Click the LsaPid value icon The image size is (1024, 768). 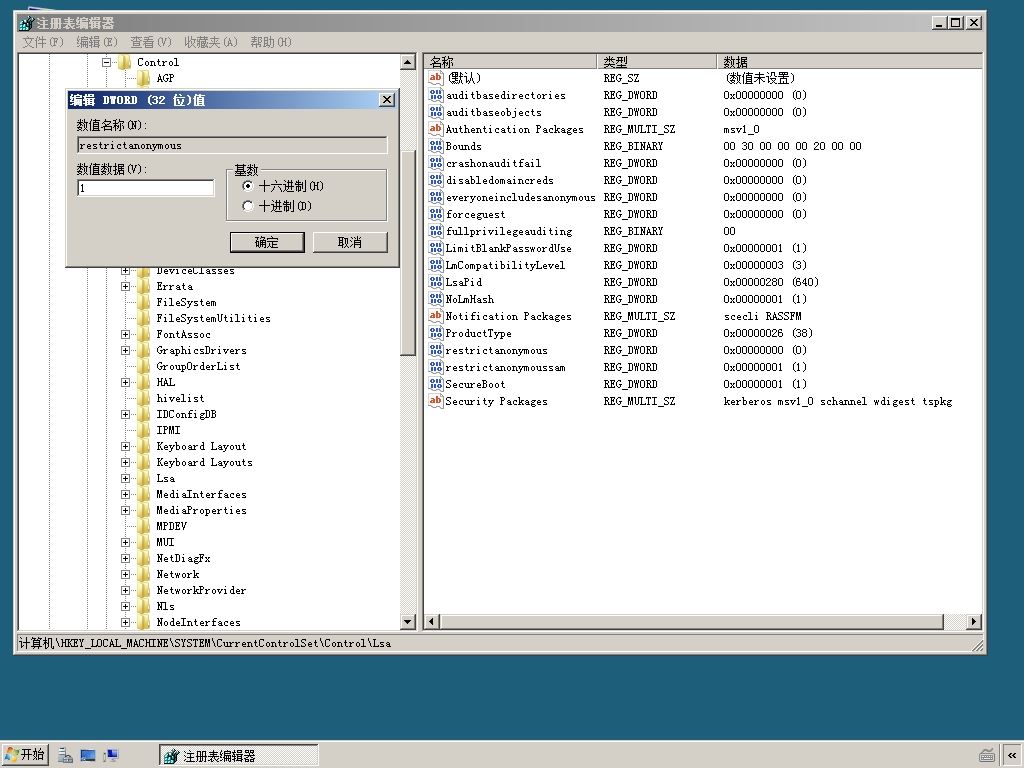(x=436, y=281)
